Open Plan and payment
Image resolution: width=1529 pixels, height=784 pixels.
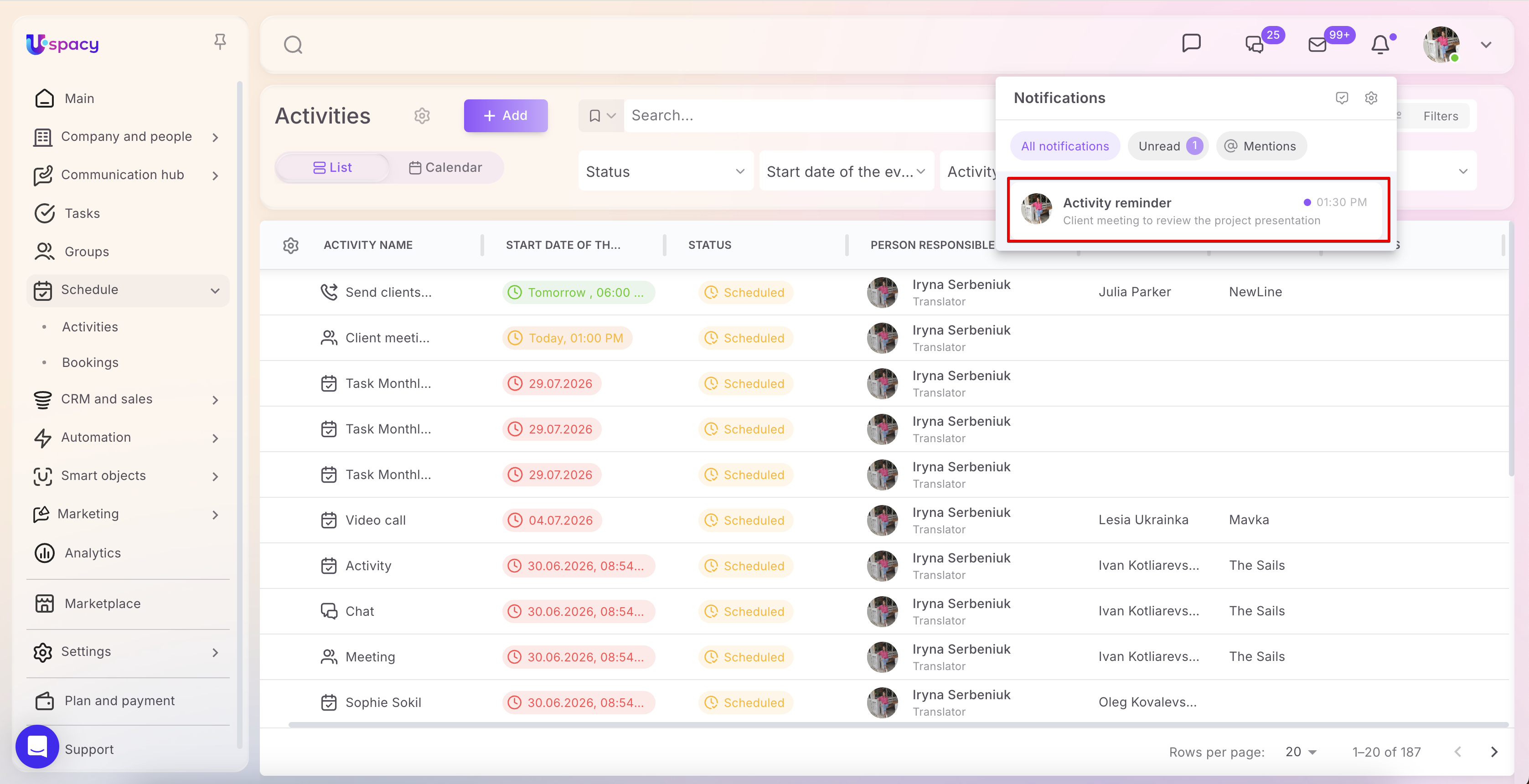pos(128,701)
